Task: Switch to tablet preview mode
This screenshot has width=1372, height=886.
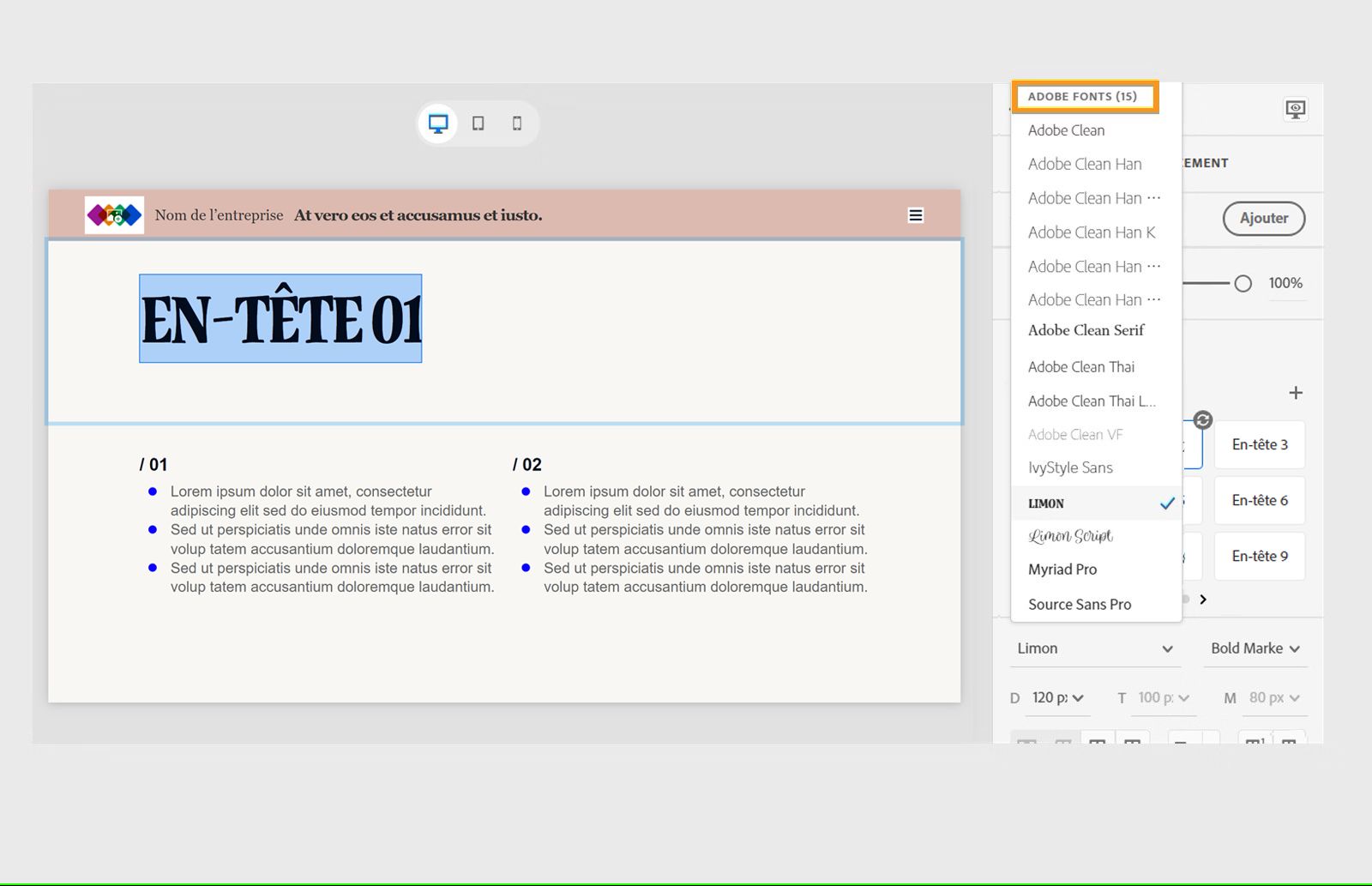Action: pyautogui.click(x=478, y=124)
